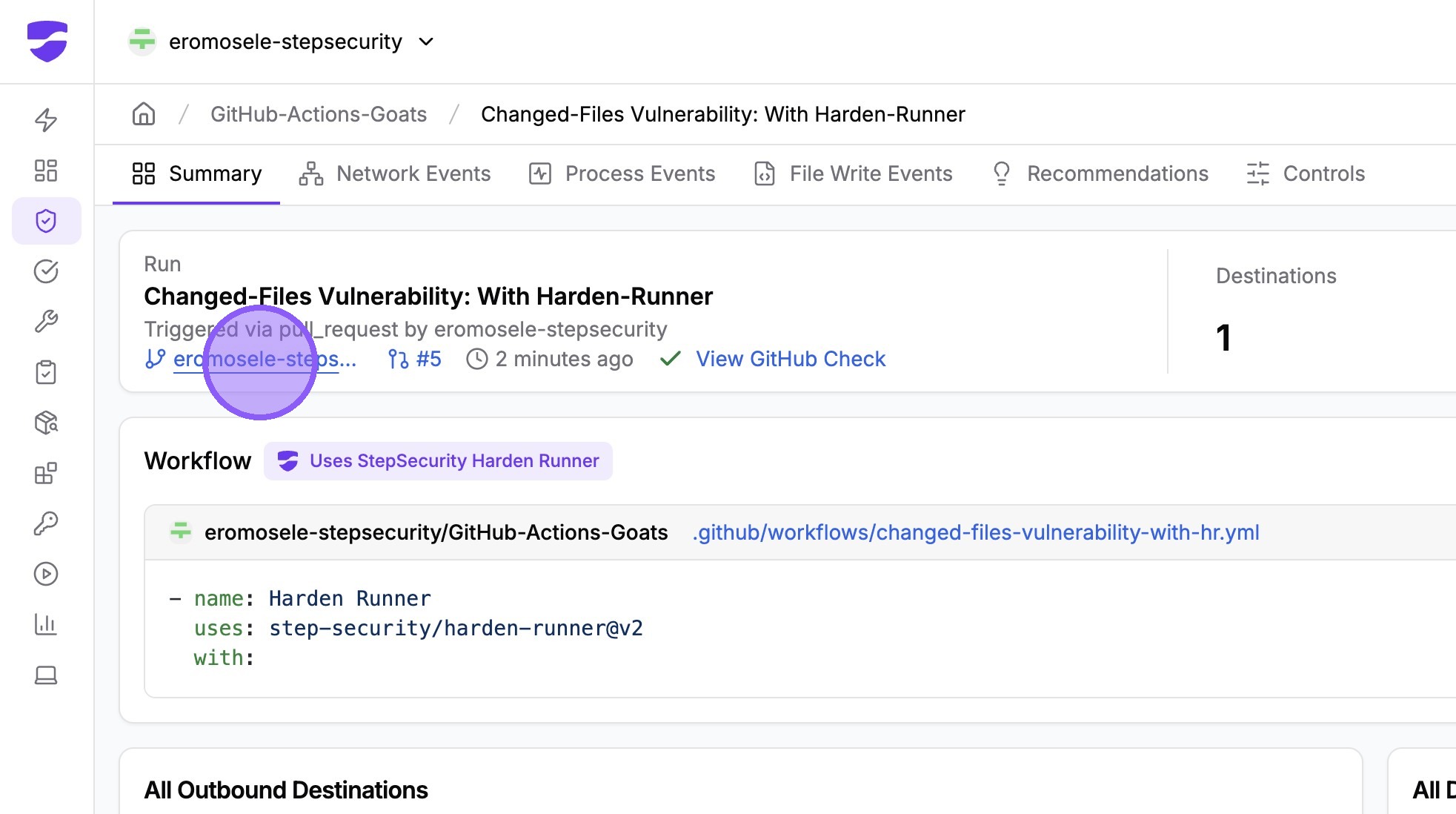The height and width of the screenshot is (814, 1456).
Task: Open the Process Events tab
Action: point(622,173)
